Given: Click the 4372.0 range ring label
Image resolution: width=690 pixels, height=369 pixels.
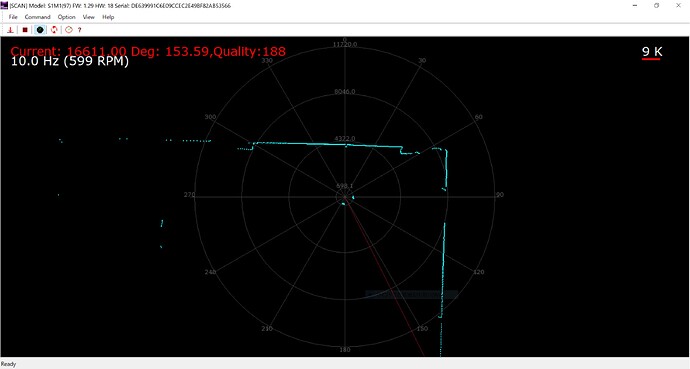Looking at the screenshot, I should click(x=345, y=139).
